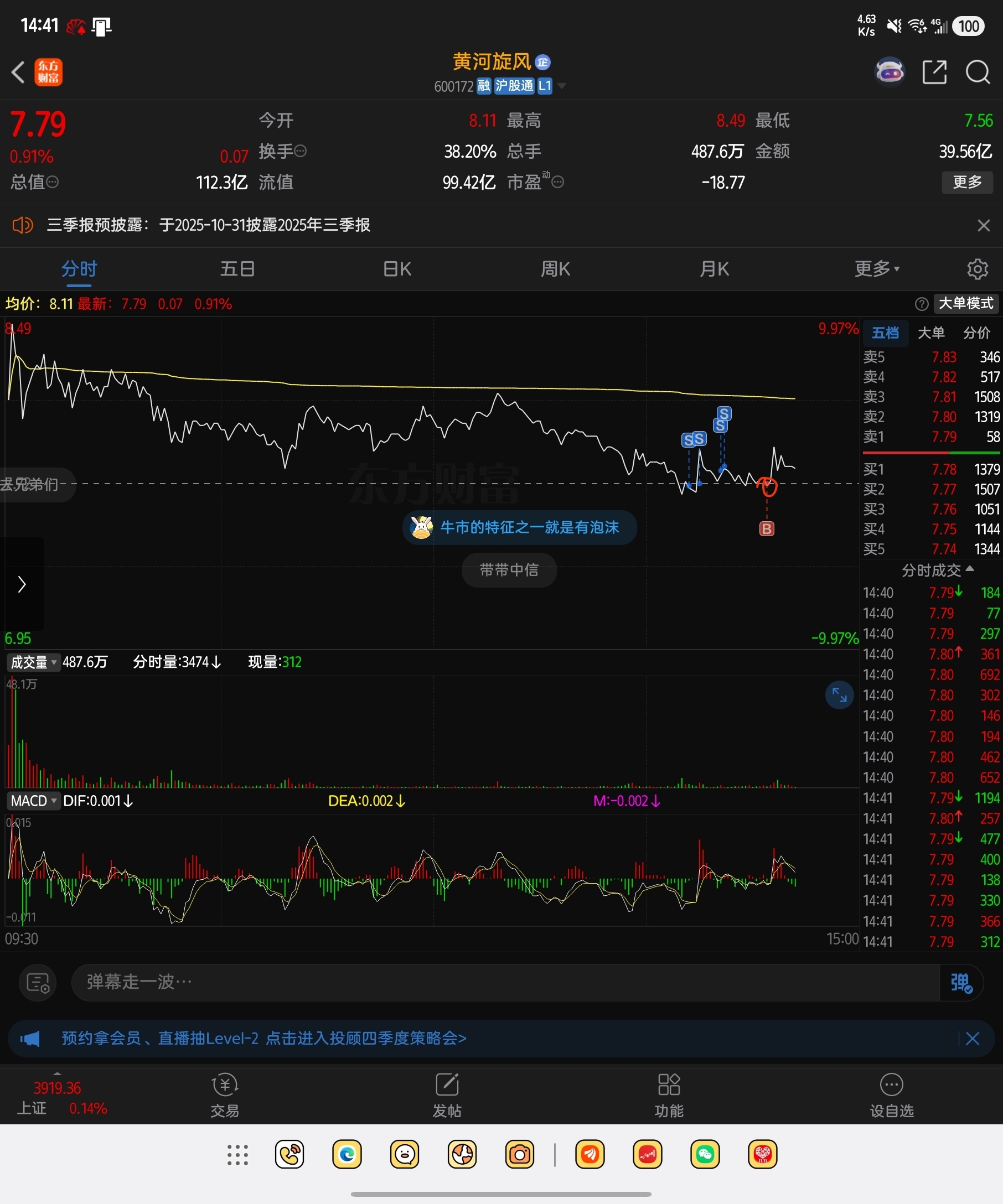Image resolution: width=1003 pixels, height=1204 pixels.
Task: Tap the 卖1 7.79 order row
Action: (931, 437)
